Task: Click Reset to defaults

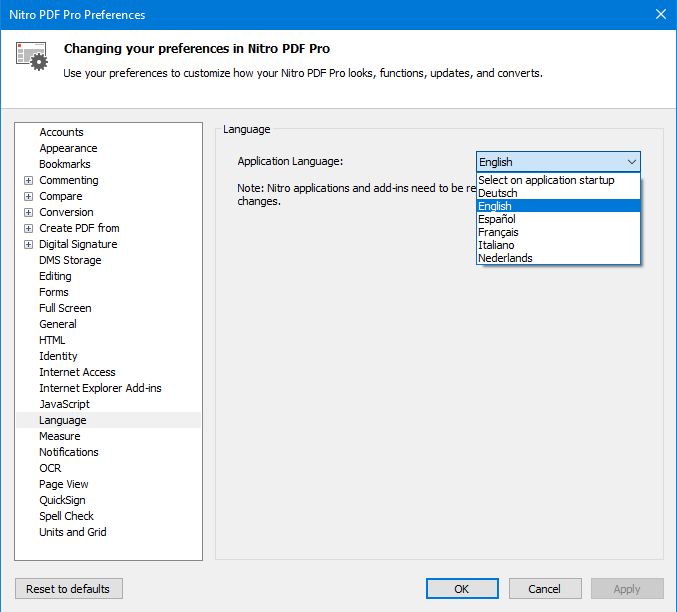Action: coord(69,589)
